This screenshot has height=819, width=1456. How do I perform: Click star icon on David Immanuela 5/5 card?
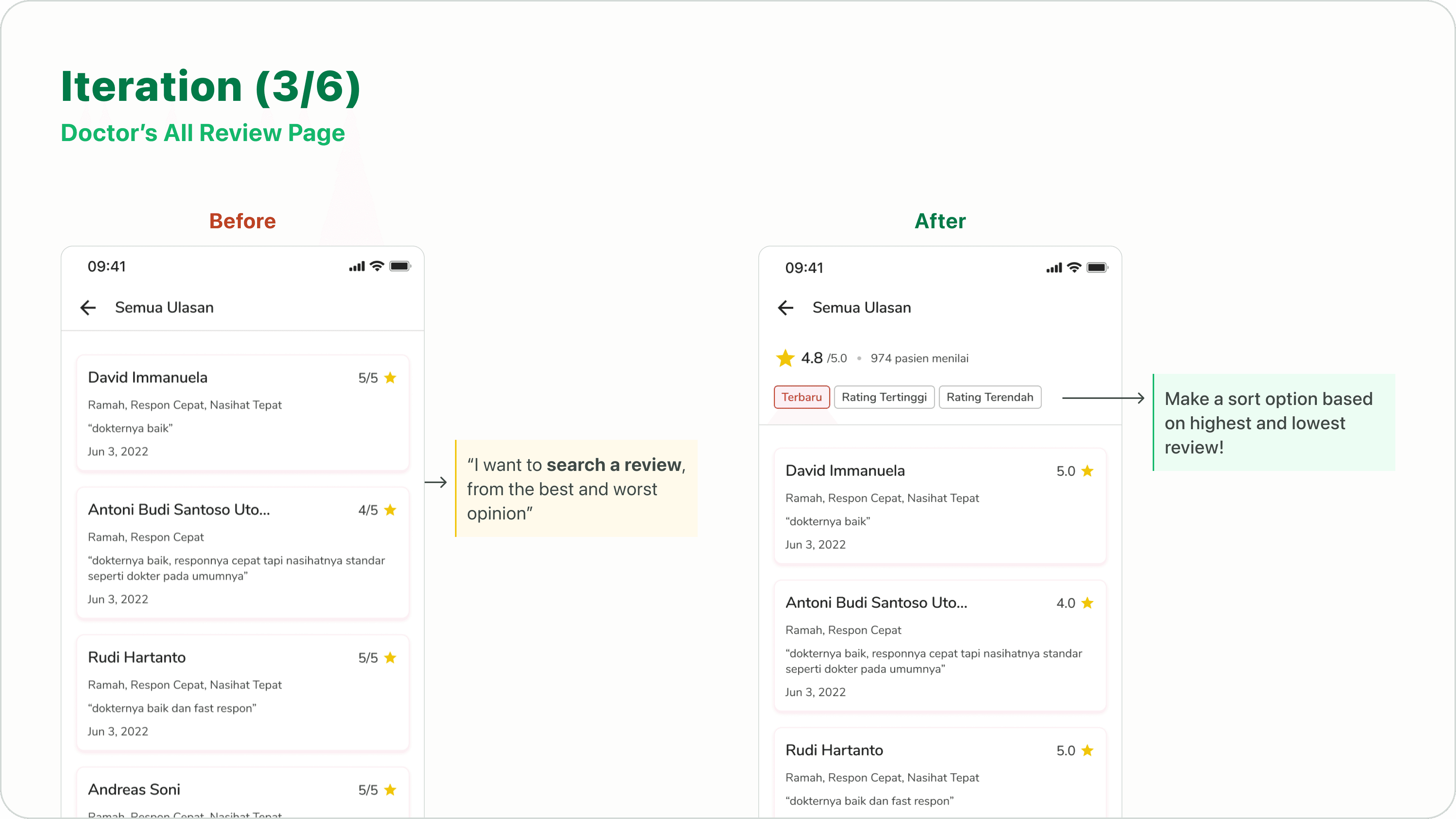[x=390, y=378]
